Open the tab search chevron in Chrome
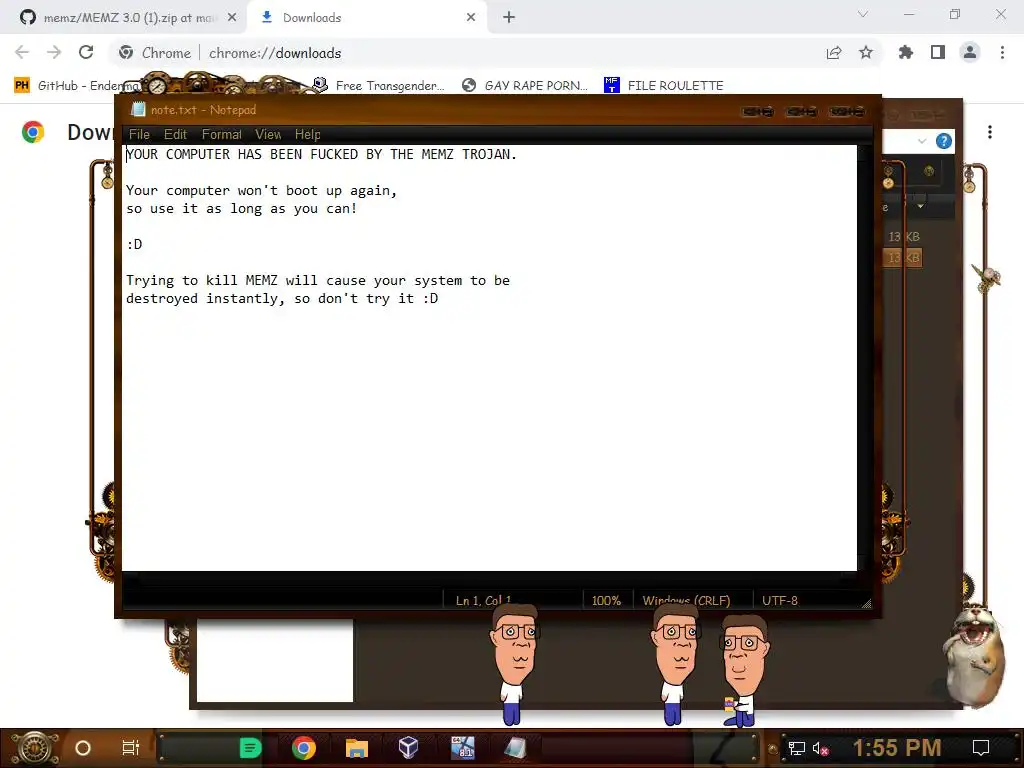The height and width of the screenshot is (768, 1024). (863, 14)
